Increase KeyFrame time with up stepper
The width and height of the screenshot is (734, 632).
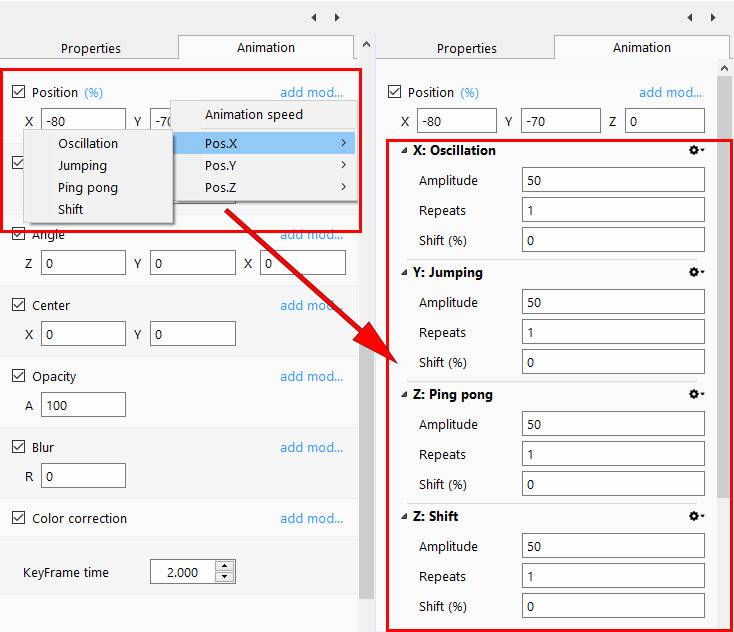click(x=224, y=567)
